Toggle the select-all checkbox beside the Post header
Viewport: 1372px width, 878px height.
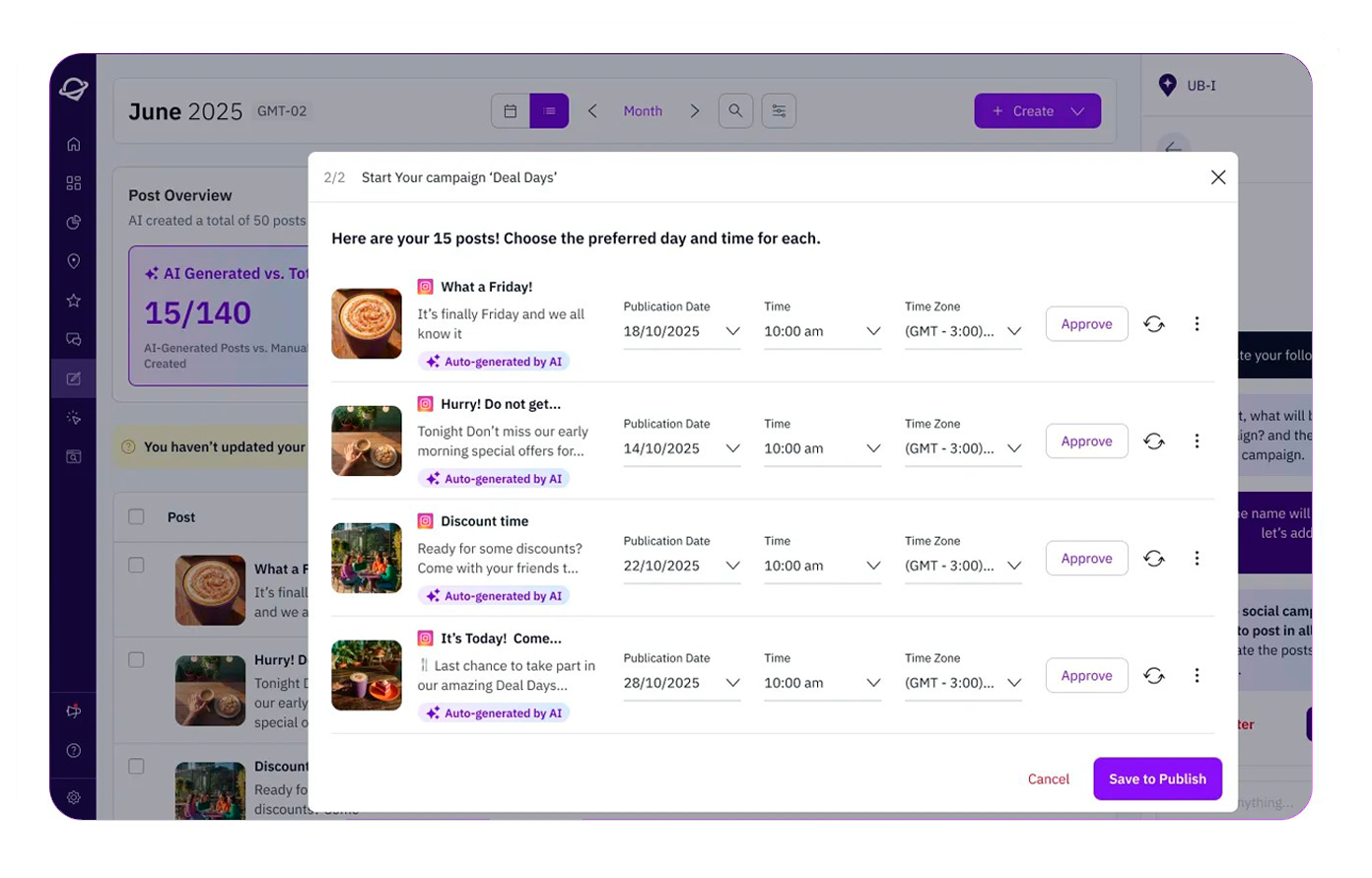[x=136, y=517]
